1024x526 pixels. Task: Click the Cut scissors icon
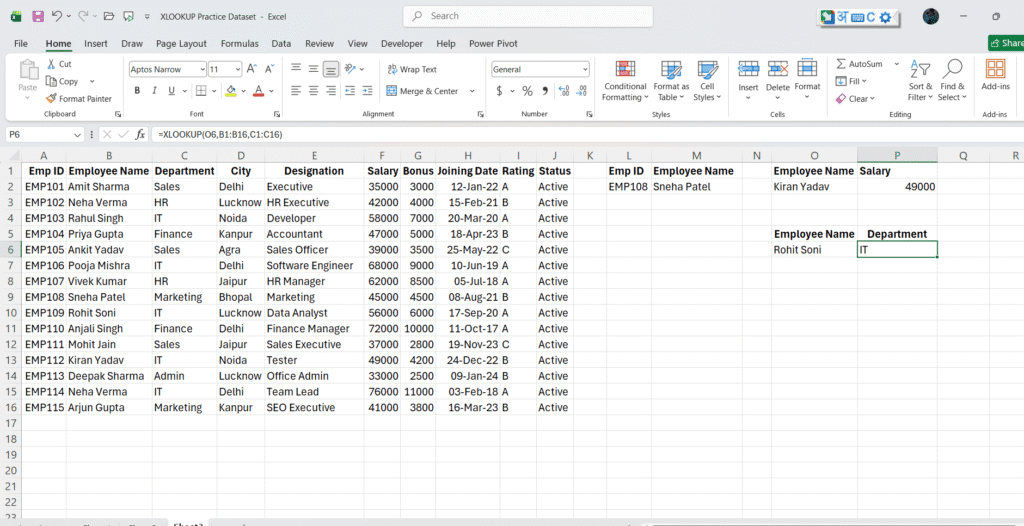point(52,64)
